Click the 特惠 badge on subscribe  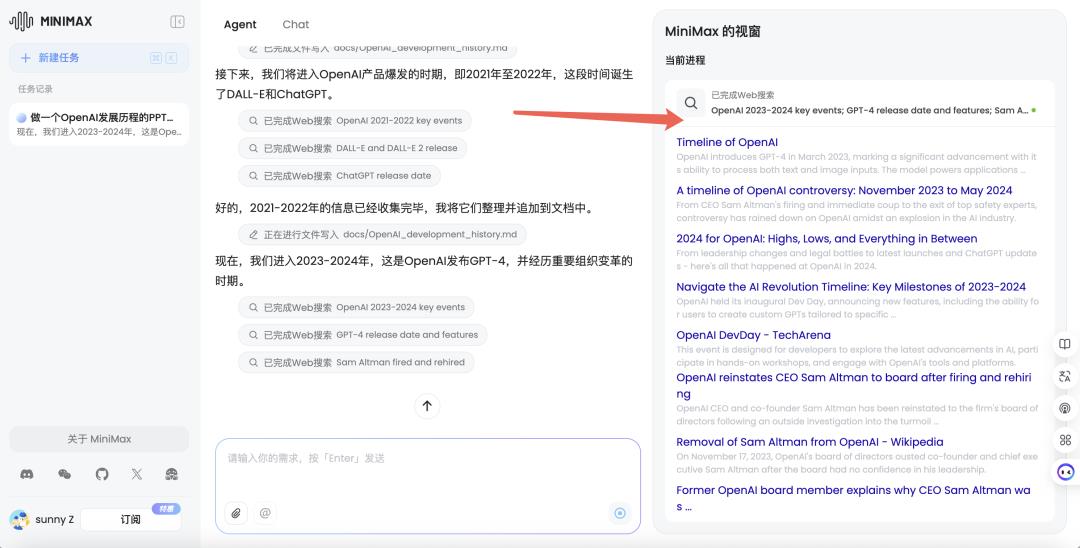point(166,509)
